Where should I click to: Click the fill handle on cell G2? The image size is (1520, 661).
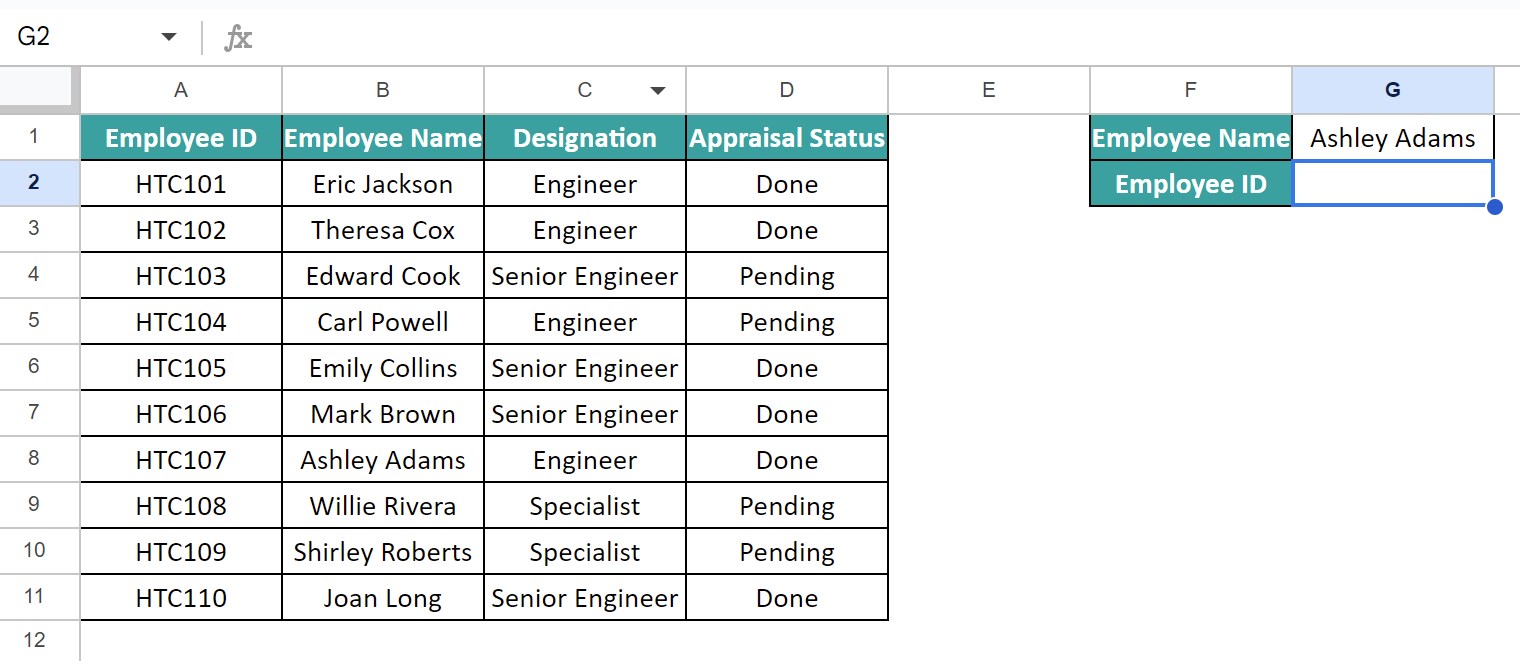(x=1494, y=207)
